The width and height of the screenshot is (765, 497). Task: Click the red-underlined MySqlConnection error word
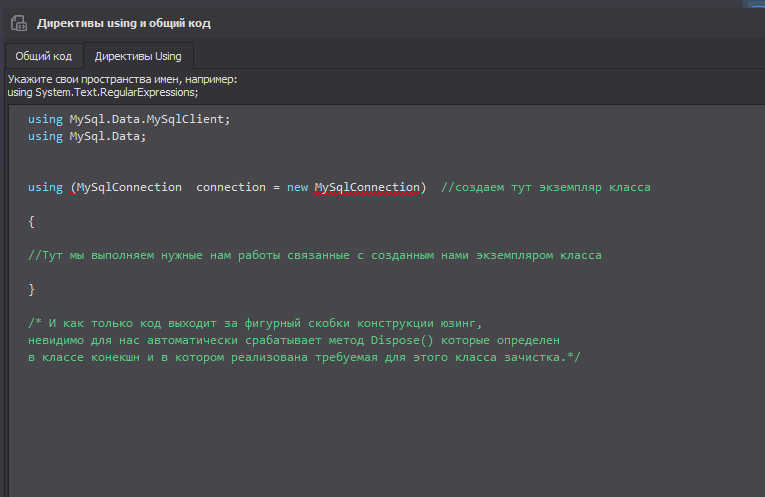coord(367,187)
